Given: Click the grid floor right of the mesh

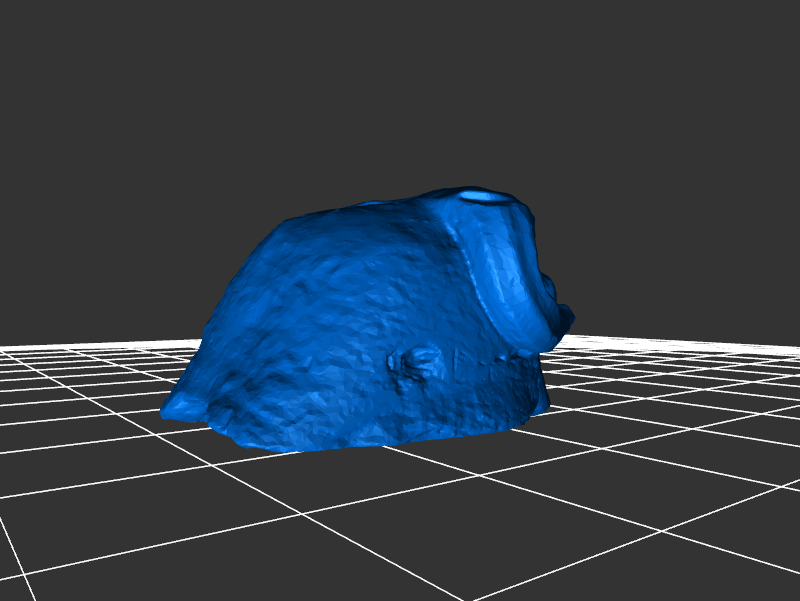Looking at the screenshot, I should (x=660, y=400).
